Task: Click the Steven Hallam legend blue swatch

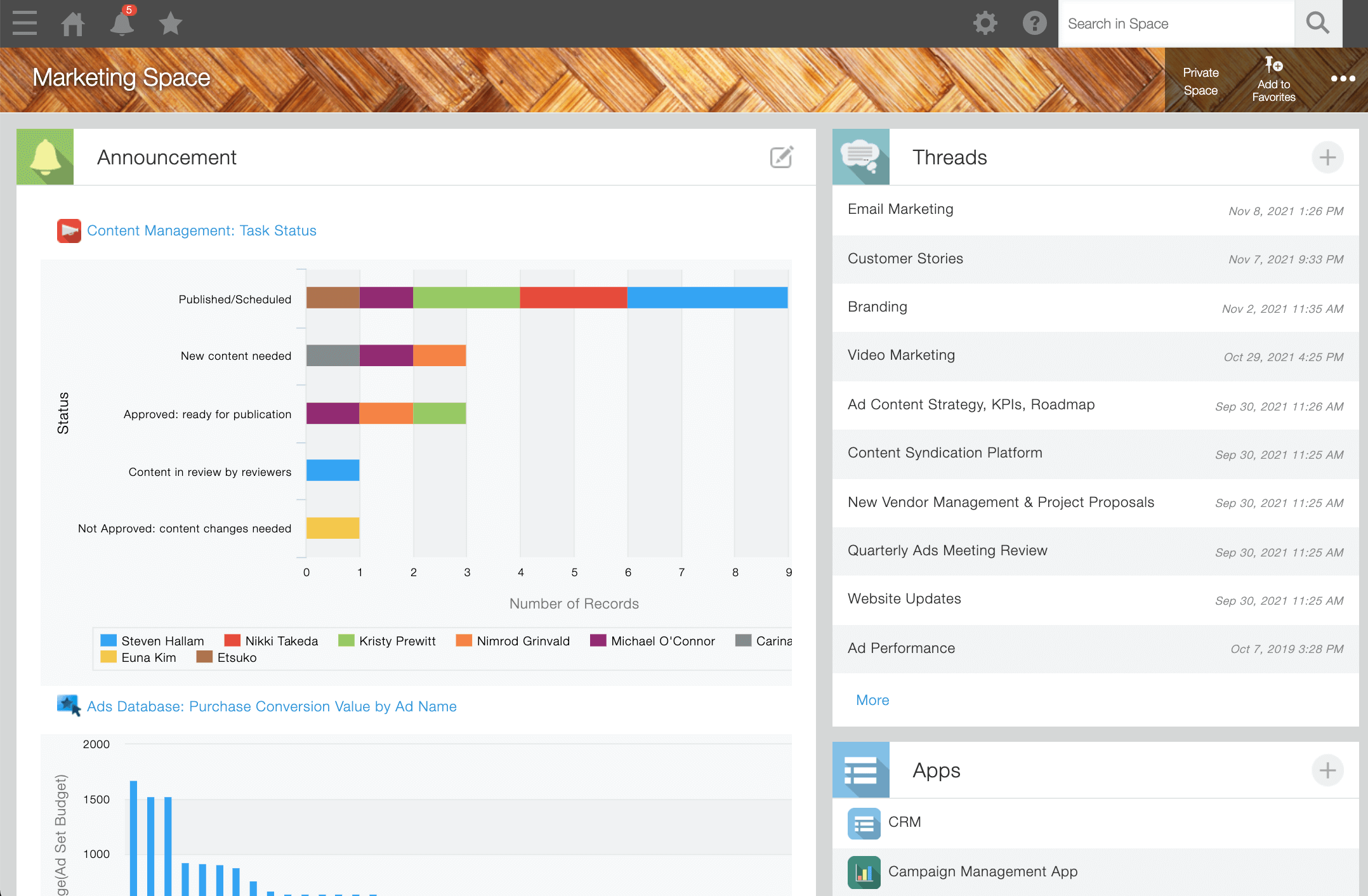Action: [x=109, y=640]
